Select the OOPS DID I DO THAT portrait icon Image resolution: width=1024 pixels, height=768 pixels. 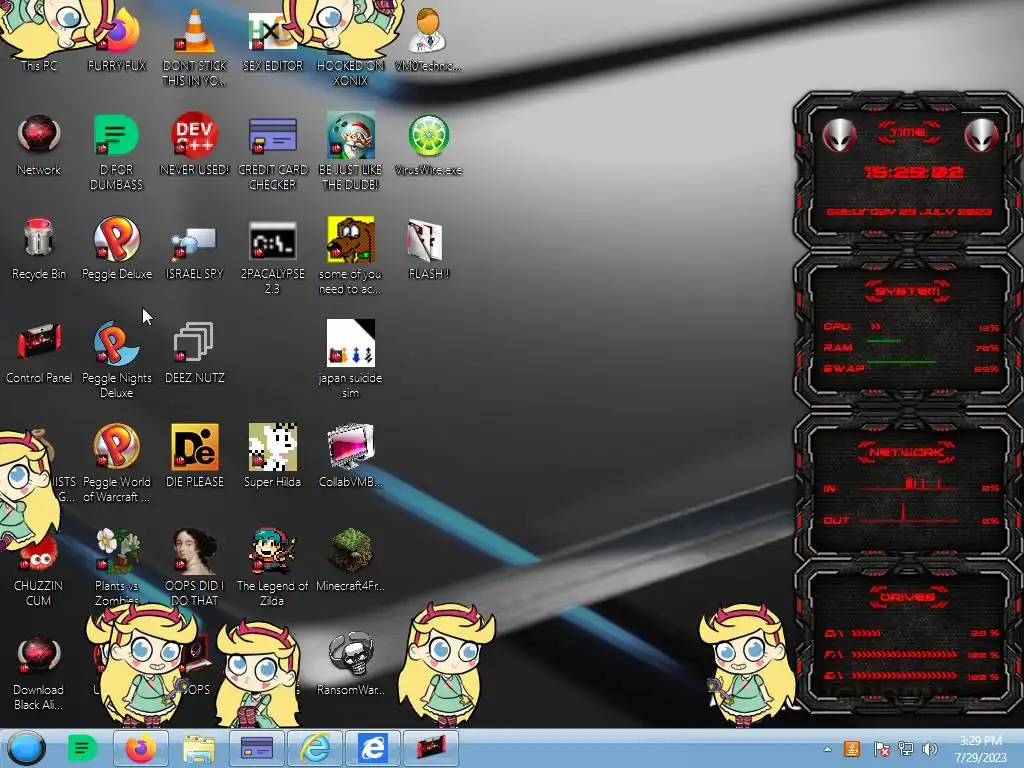194,567
